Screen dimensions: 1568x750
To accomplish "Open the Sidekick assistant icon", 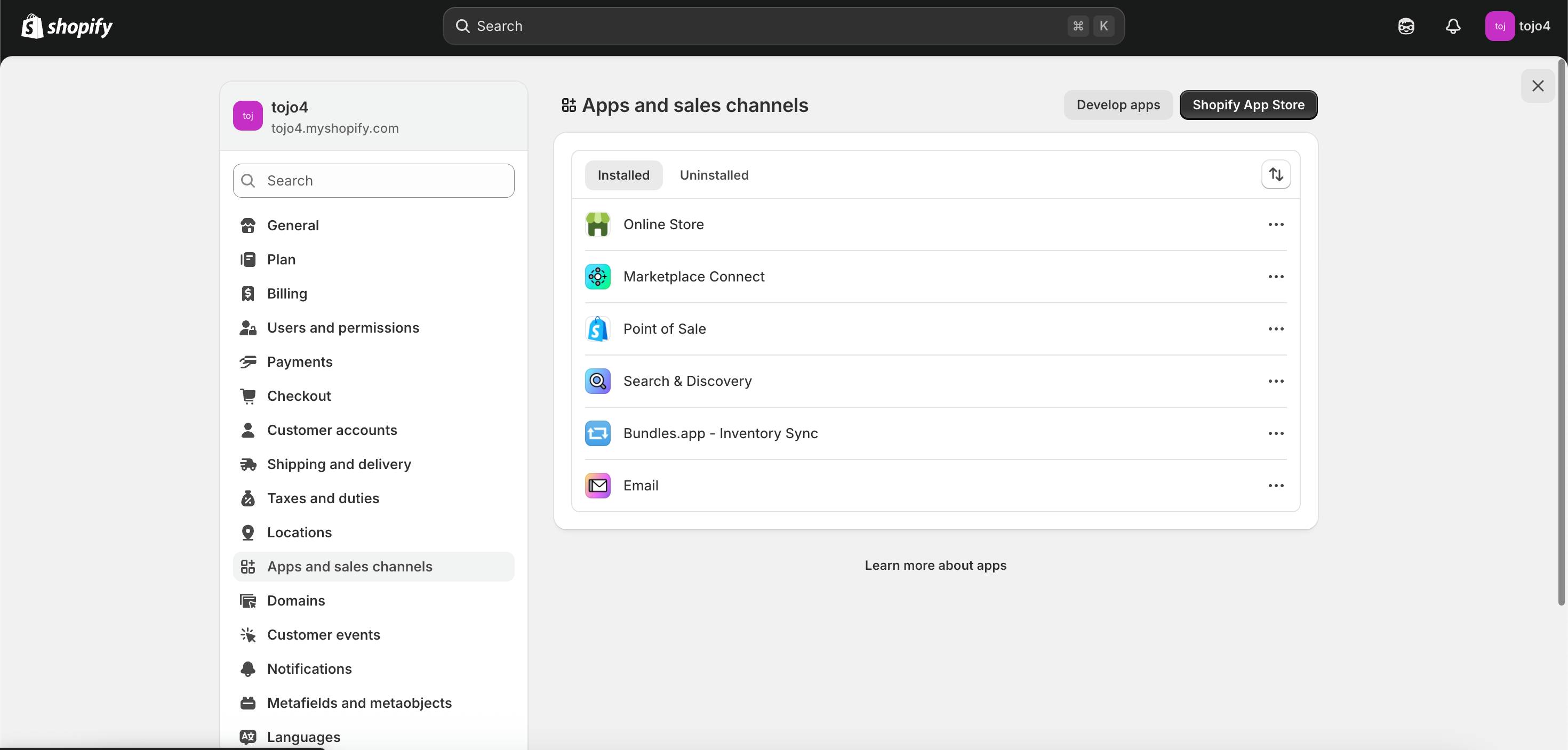I will (1406, 26).
